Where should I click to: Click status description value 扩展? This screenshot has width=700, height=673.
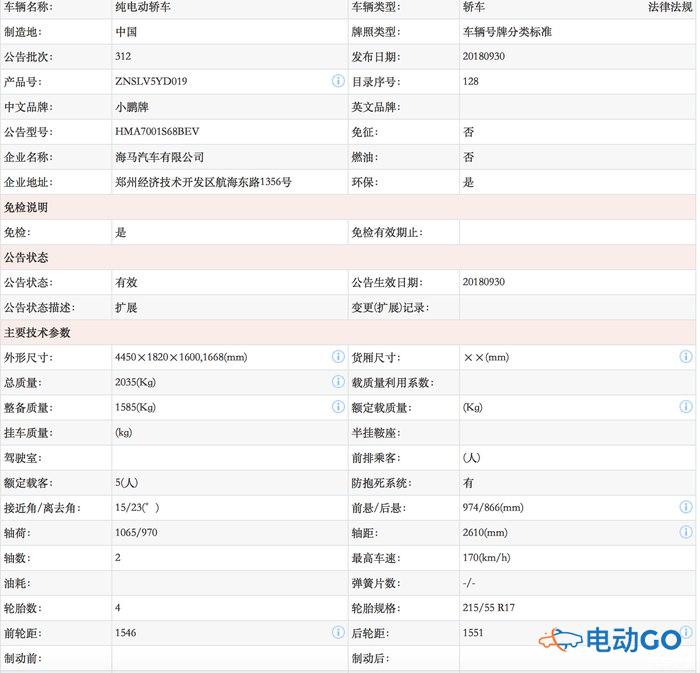pos(126,307)
